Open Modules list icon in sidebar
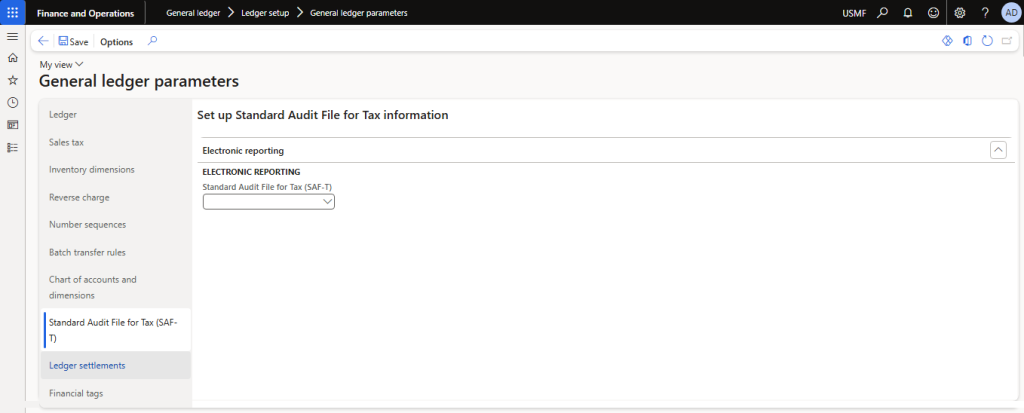The width and height of the screenshot is (1024, 413). [13, 147]
